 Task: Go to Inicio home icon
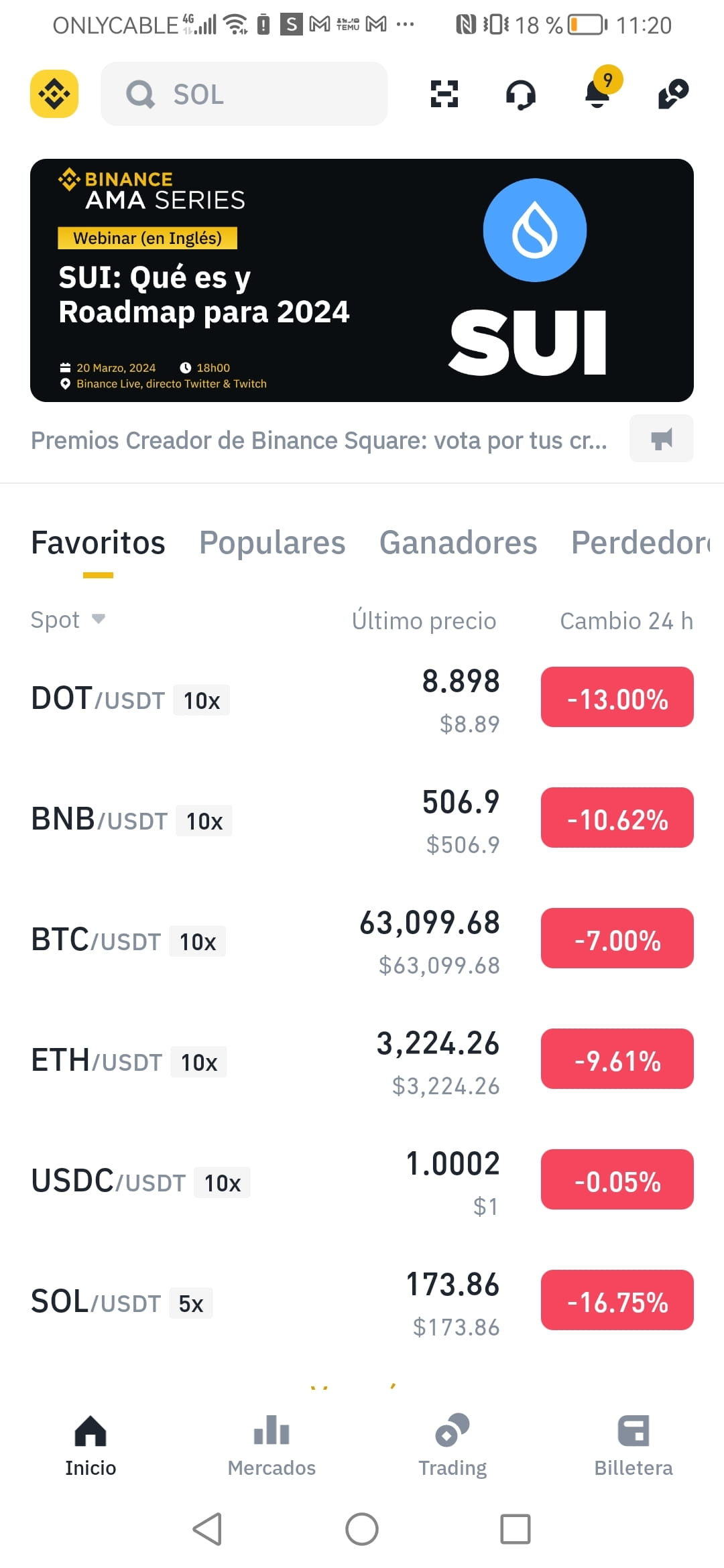(90, 1430)
